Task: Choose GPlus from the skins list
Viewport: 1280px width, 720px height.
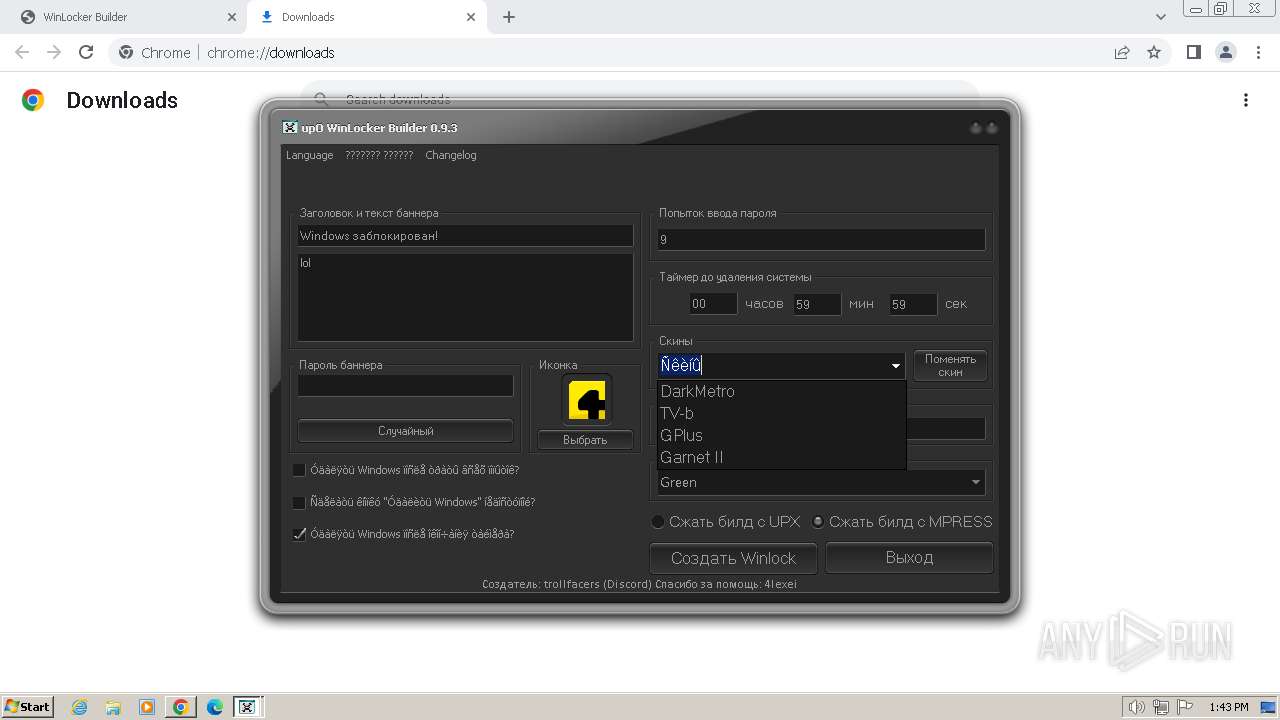Action: tap(781, 435)
